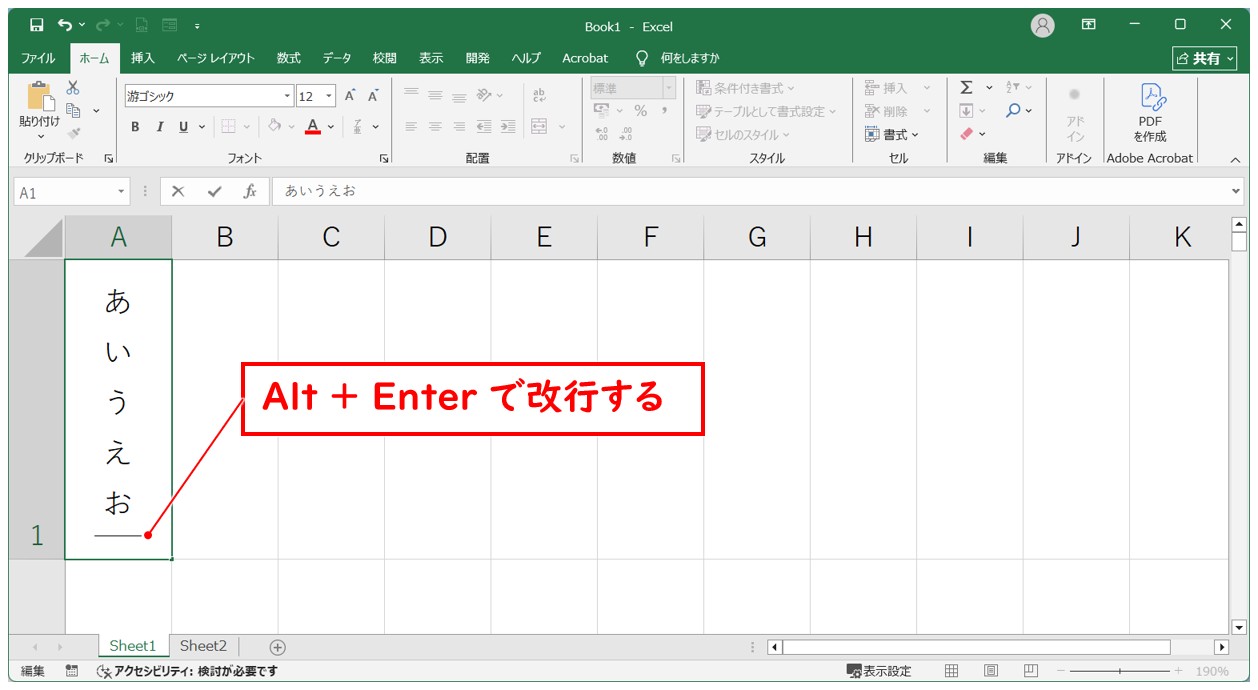Click the Name Box field showing A1
Viewport: 1258px width, 690px height.
coord(65,192)
